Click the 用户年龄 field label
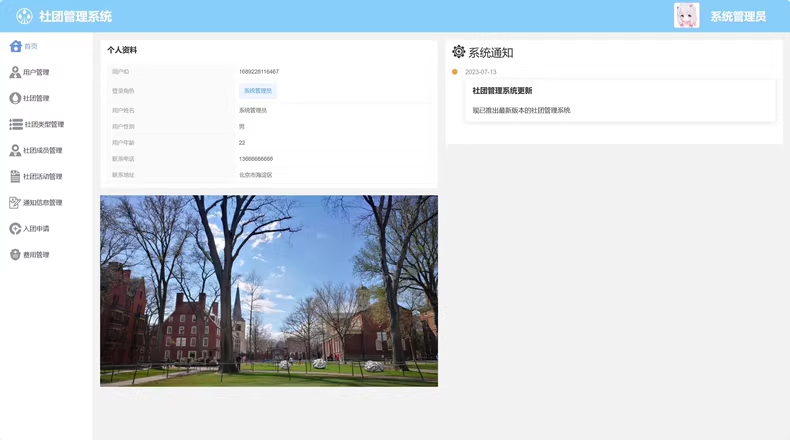This screenshot has height=440, width=790. 123,143
